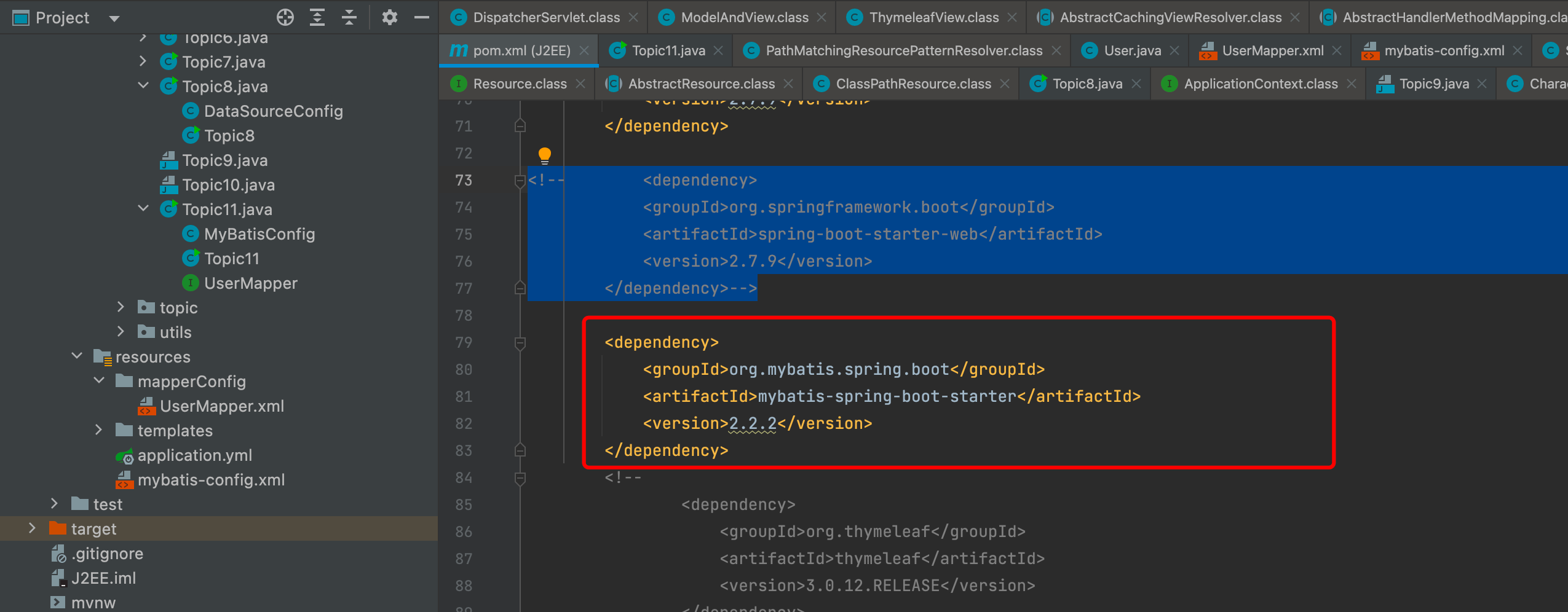This screenshot has width=1568, height=612.
Task: Switch to the UserMapper.xml tab
Action: (x=1272, y=50)
